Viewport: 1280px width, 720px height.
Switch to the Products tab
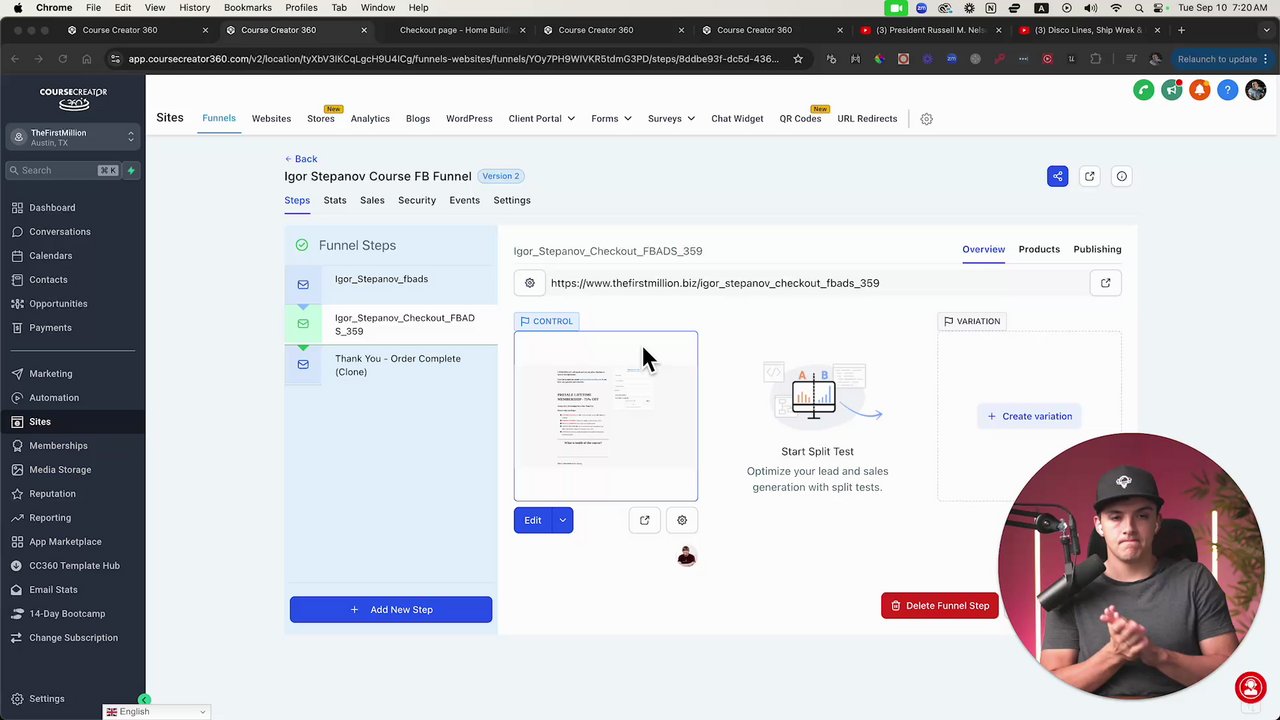[1039, 249]
